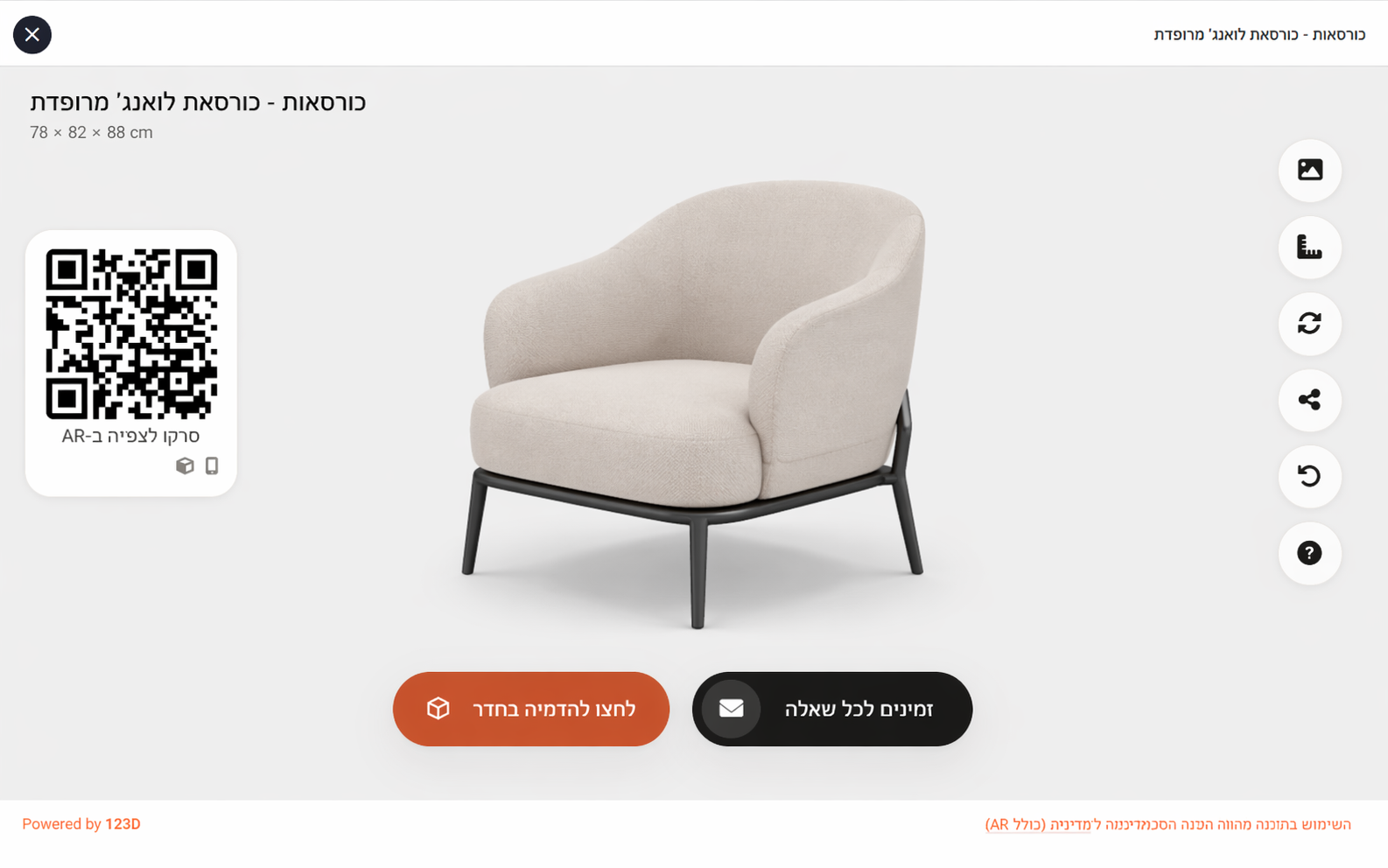Image resolution: width=1388 pixels, height=868 pixels.
Task: Click the envelope icon in black button
Action: [732, 709]
